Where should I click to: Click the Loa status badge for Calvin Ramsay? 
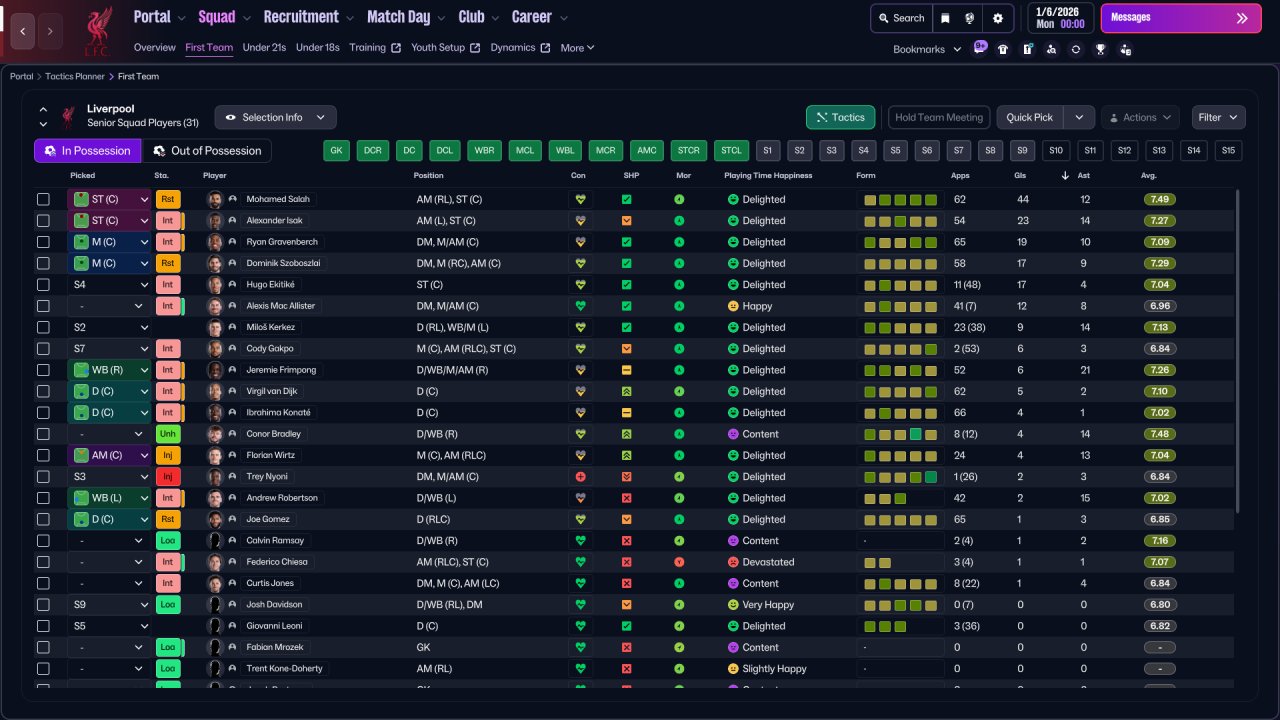(168, 541)
